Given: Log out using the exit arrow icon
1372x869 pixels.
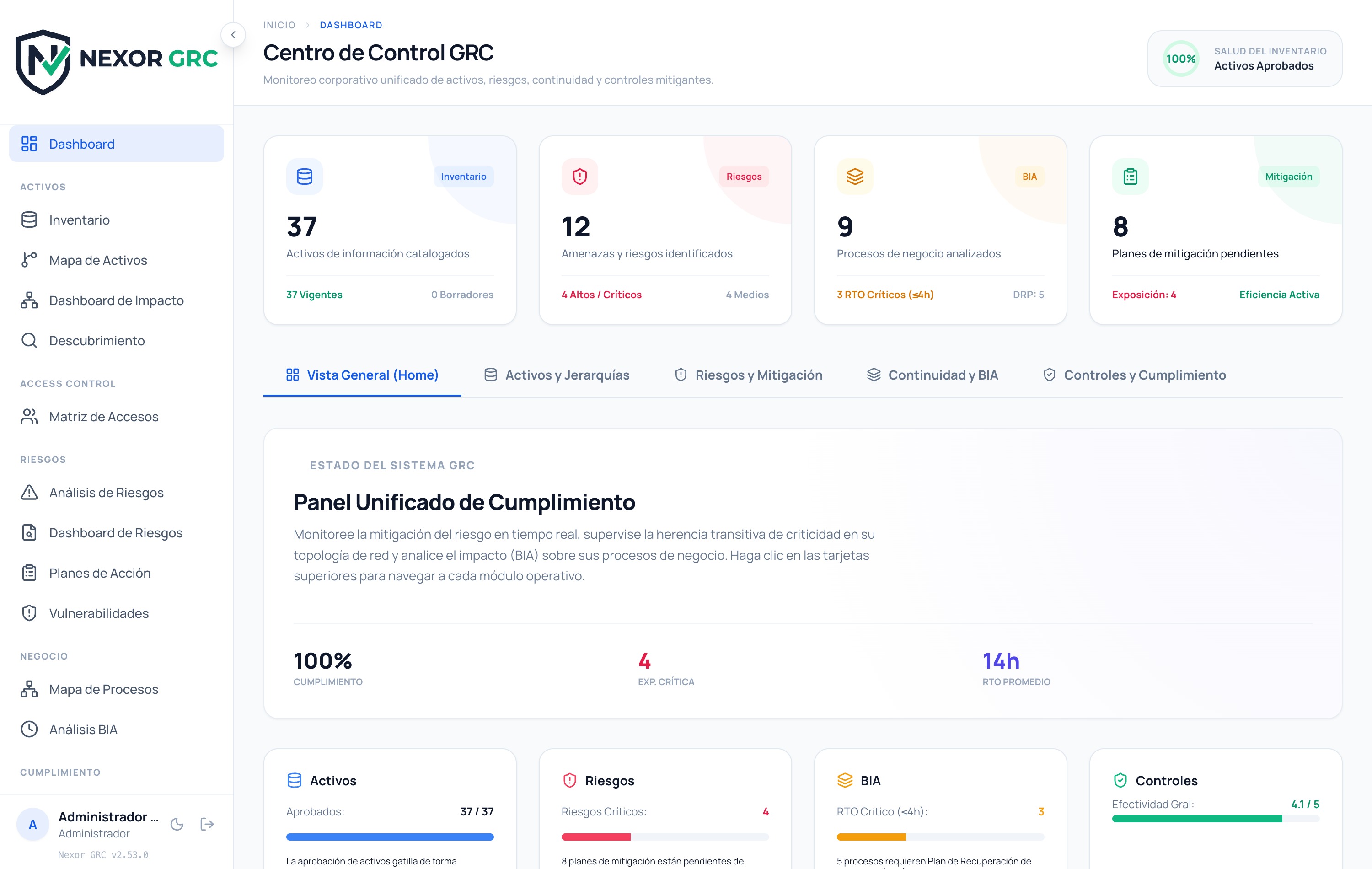Looking at the screenshot, I should [x=207, y=824].
